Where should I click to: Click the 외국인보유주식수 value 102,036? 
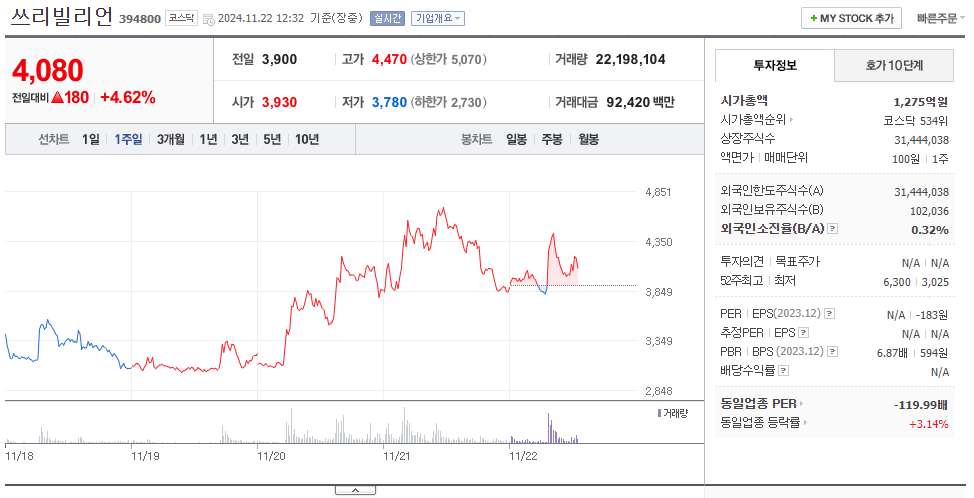[x=929, y=211]
